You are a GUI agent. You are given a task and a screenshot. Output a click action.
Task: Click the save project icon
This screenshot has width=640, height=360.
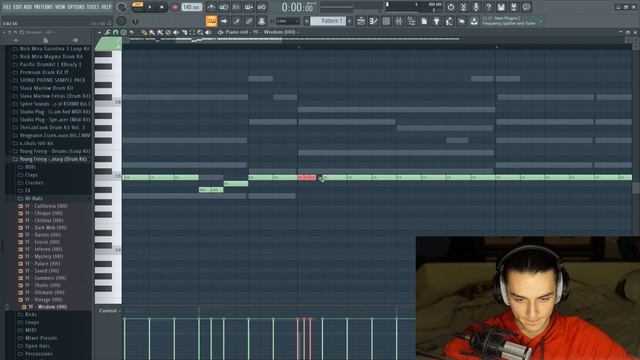[501, 7]
